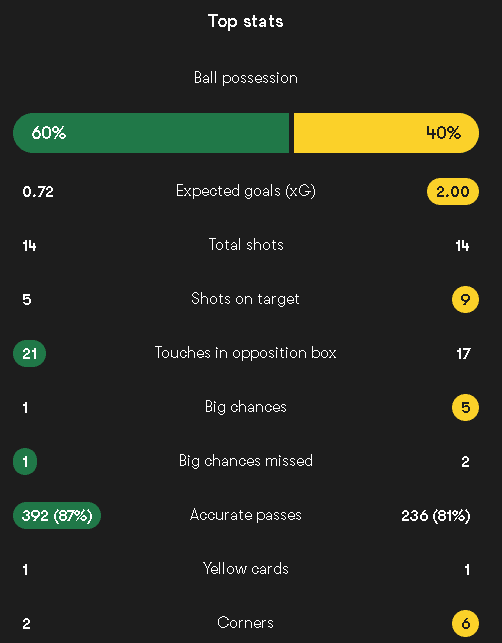Click the green 392 (87%) passes badge
The width and height of the screenshot is (502, 643).
[x=57, y=515]
